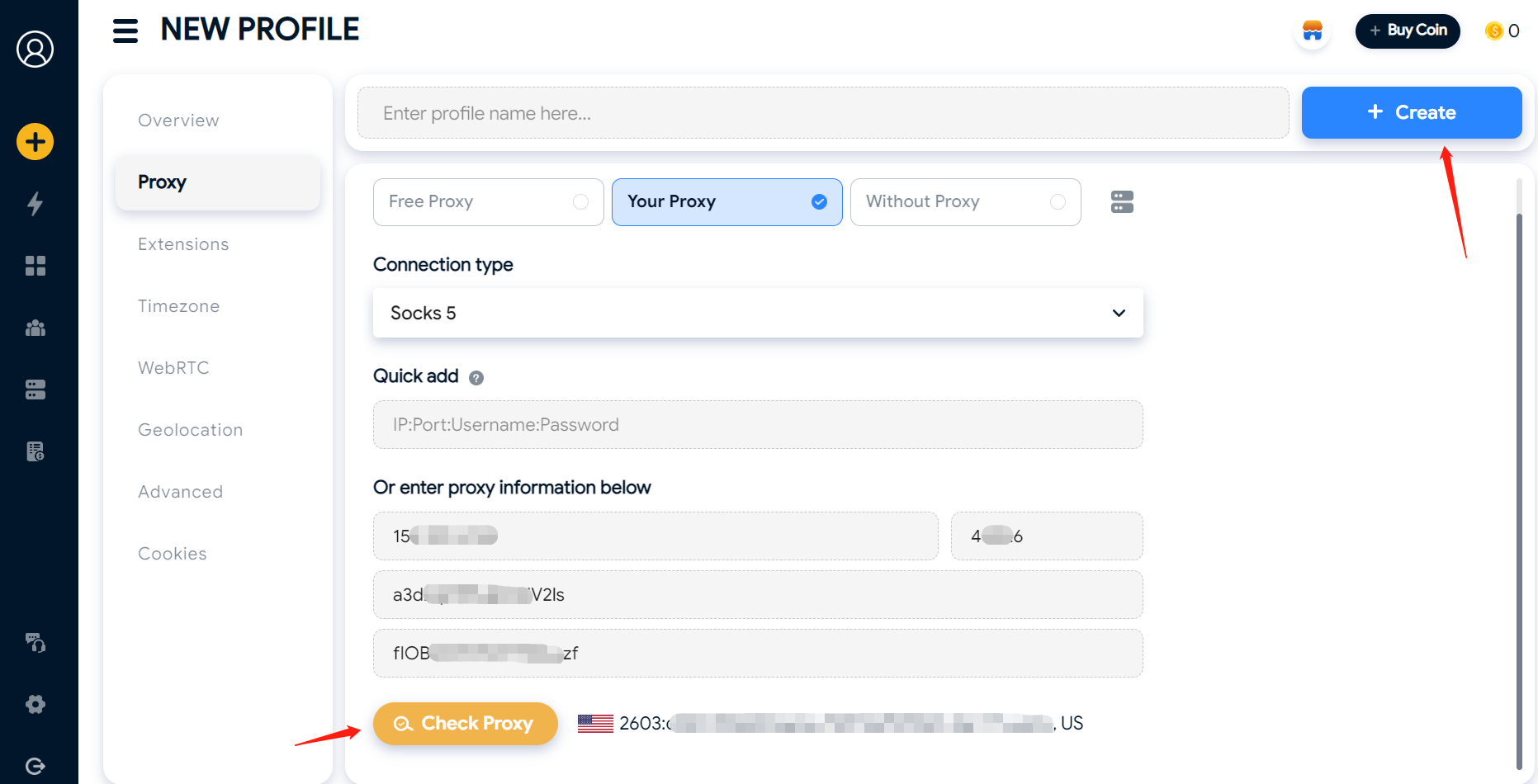Click the proxy port field
The width and height of the screenshot is (1538, 784).
(x=1047, y=536)
